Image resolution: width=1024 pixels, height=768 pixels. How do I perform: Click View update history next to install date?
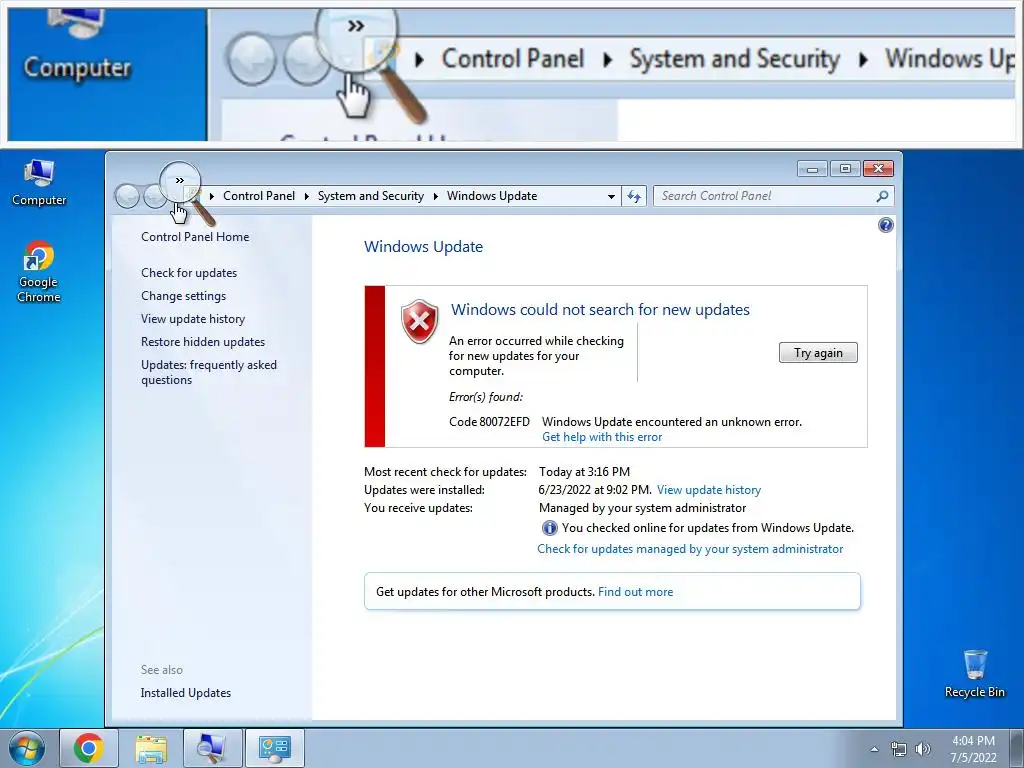pos(709,490)
